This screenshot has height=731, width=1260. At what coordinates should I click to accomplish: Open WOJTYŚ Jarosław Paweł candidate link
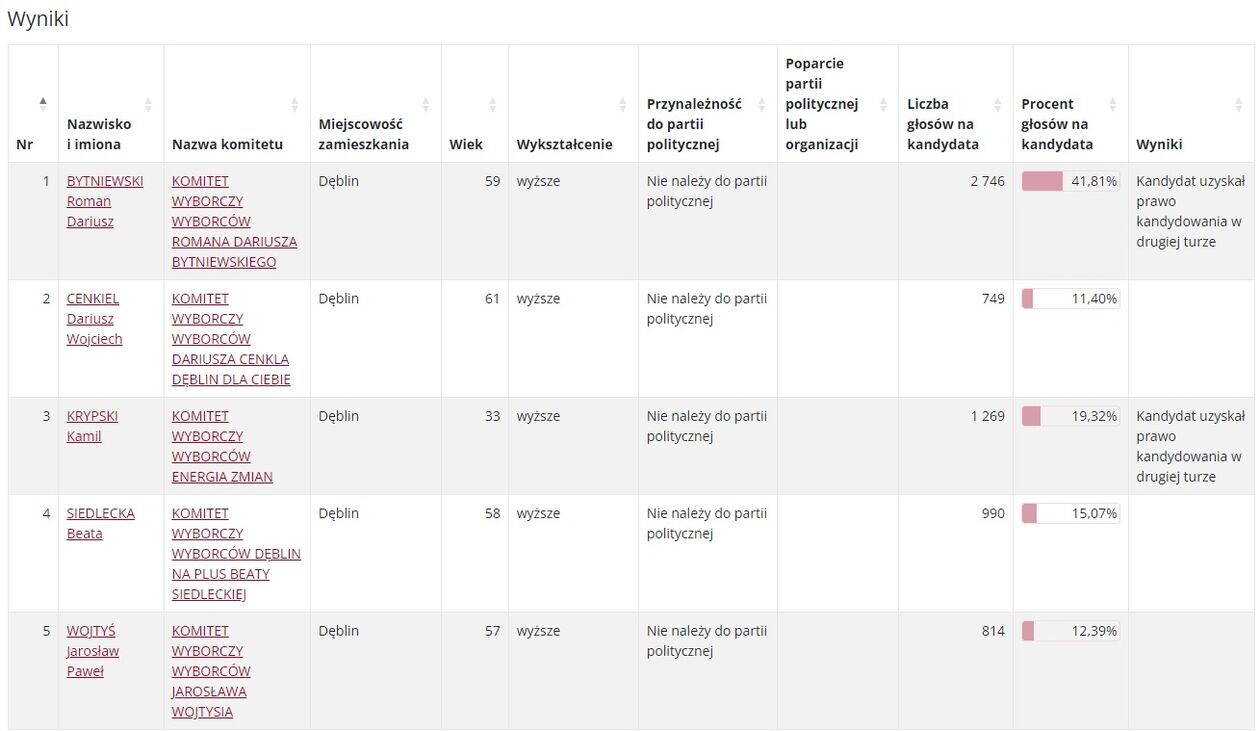click(x=92, y=651)
